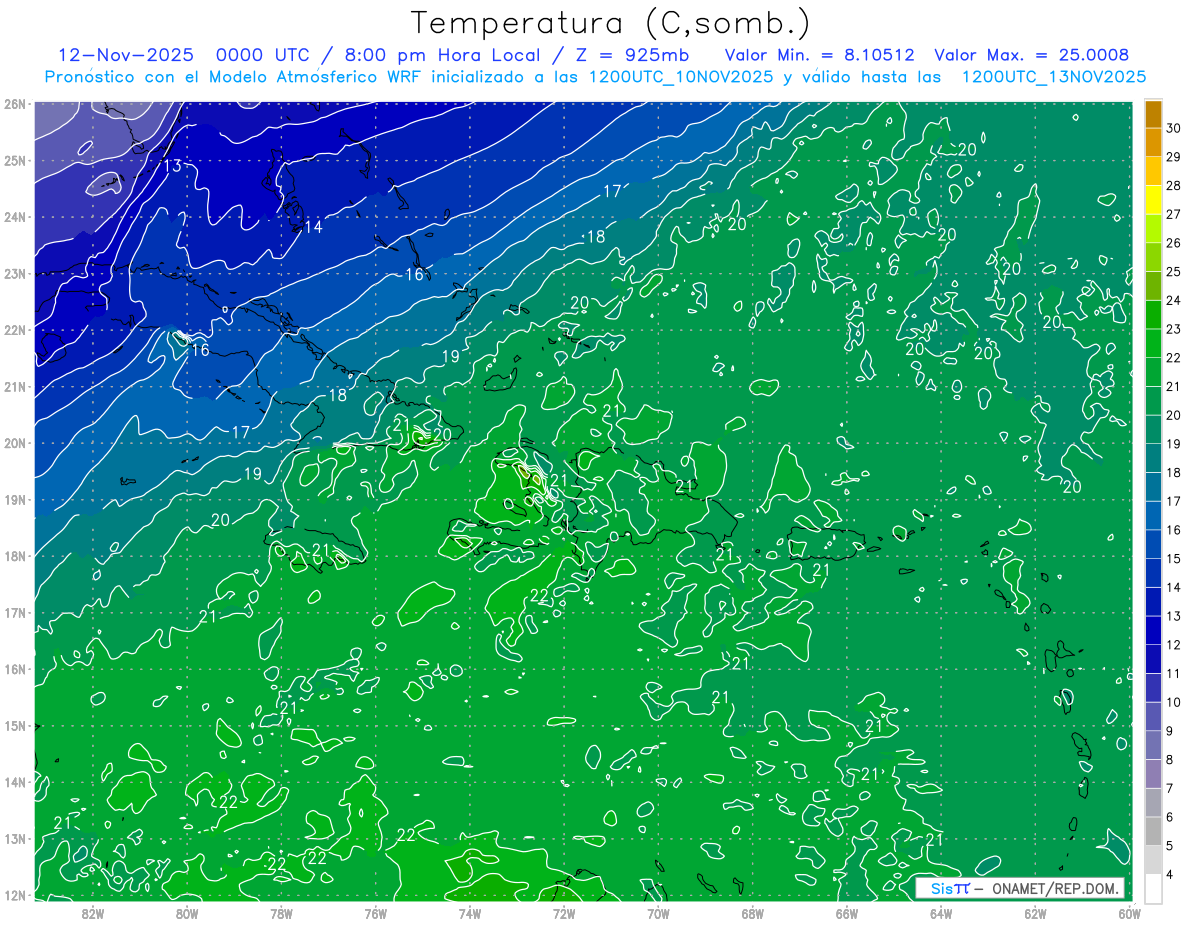Click the title "Temperatura (C,somb.)"
1200x927 pixels.
coord(611,23)
